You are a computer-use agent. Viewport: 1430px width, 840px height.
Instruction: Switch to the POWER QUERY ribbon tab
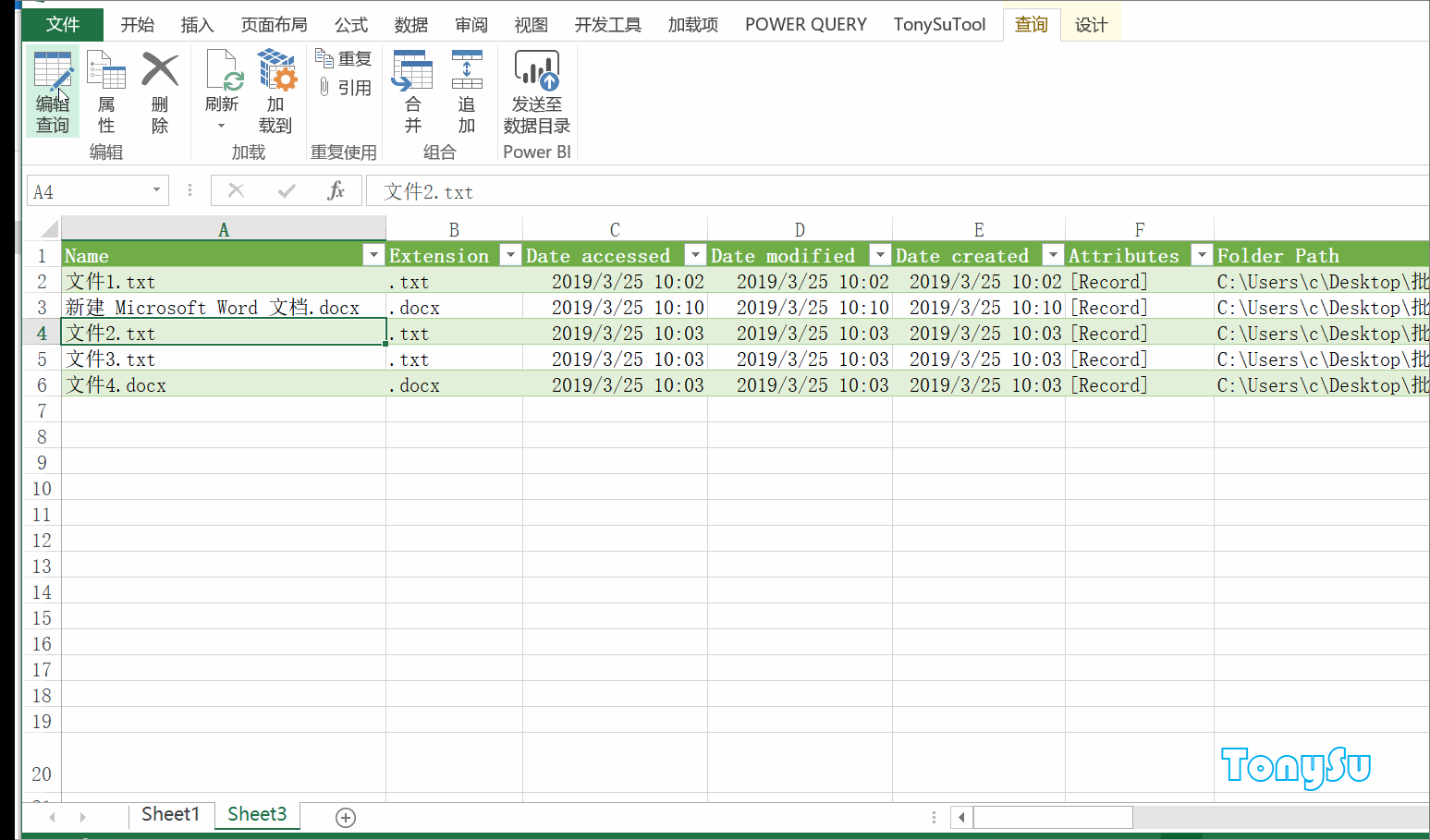tap(804, 24)
